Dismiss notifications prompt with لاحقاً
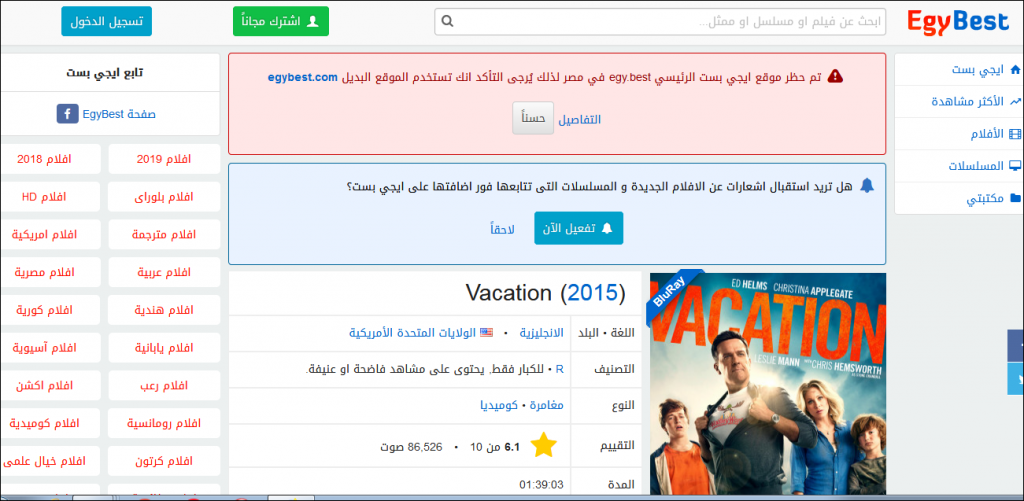1024x501 pixels. (502, 228)
